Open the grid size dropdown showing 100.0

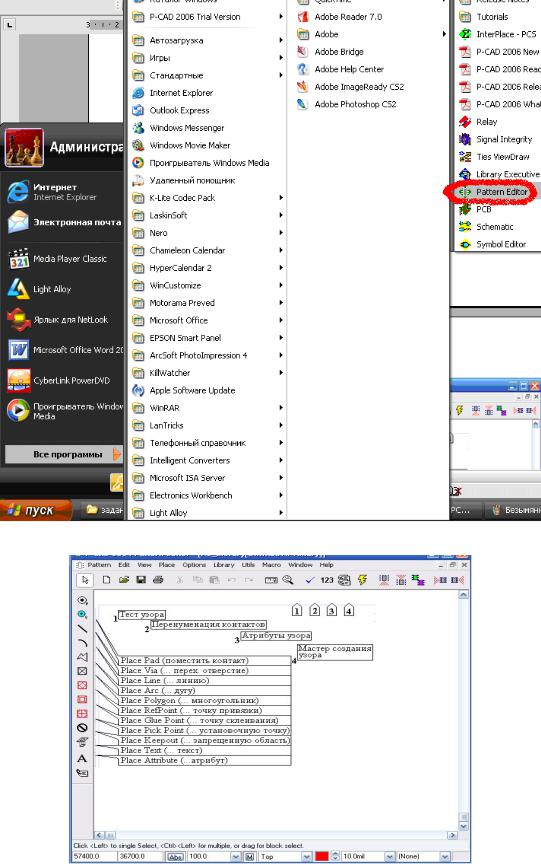tap(236, 857)
